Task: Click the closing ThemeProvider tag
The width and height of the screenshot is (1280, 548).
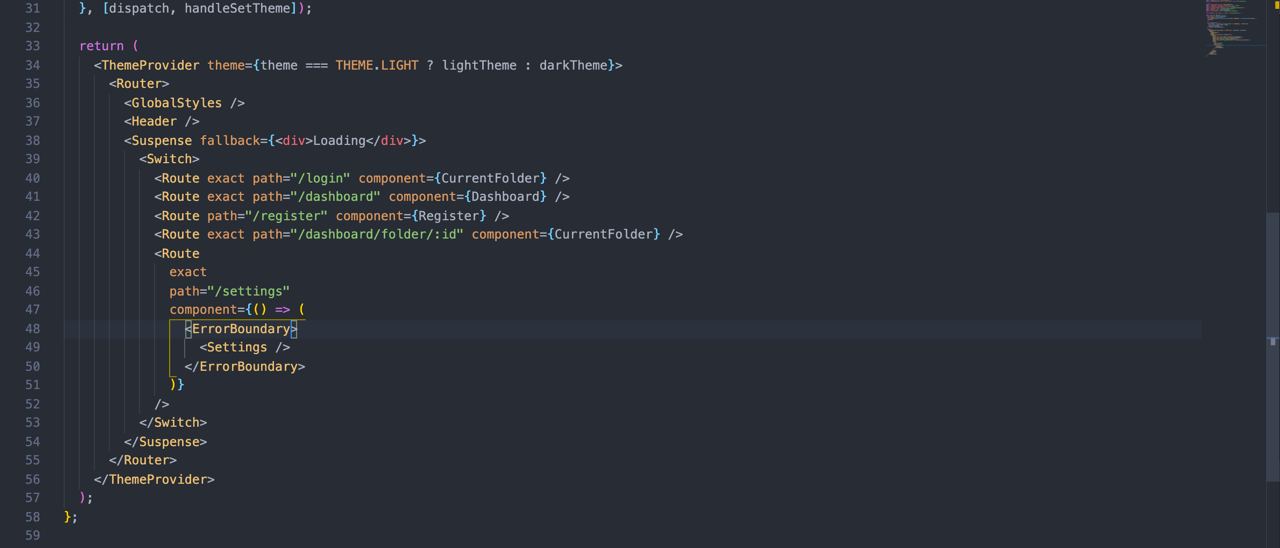Action: click(x=154, y=479)
